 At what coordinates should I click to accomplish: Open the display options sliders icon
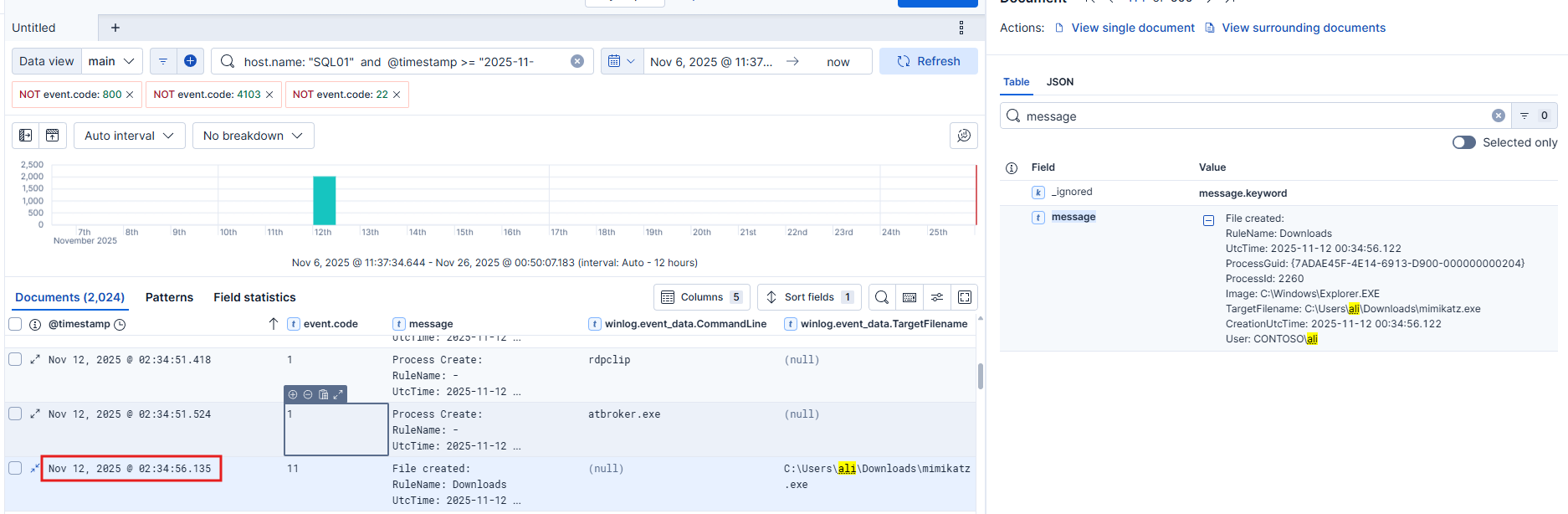pos(937,297)
